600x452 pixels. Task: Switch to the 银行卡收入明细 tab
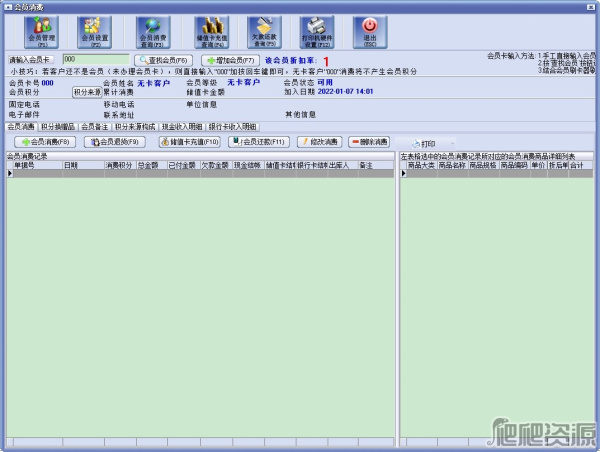point(232,127)
